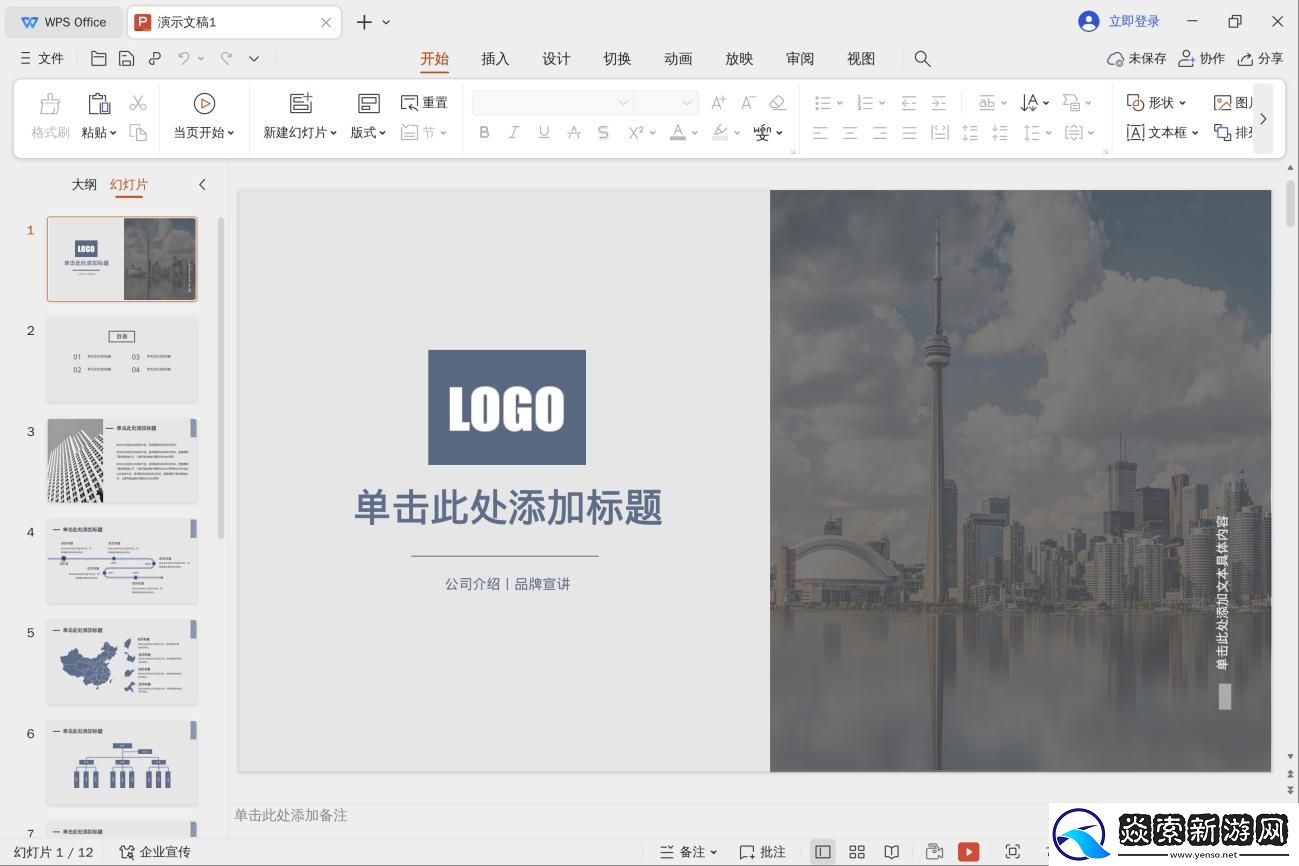The height and width of the screenshot is (866, 1299).
Task: Open the search magnifier icon
Action: pos(922,59)
